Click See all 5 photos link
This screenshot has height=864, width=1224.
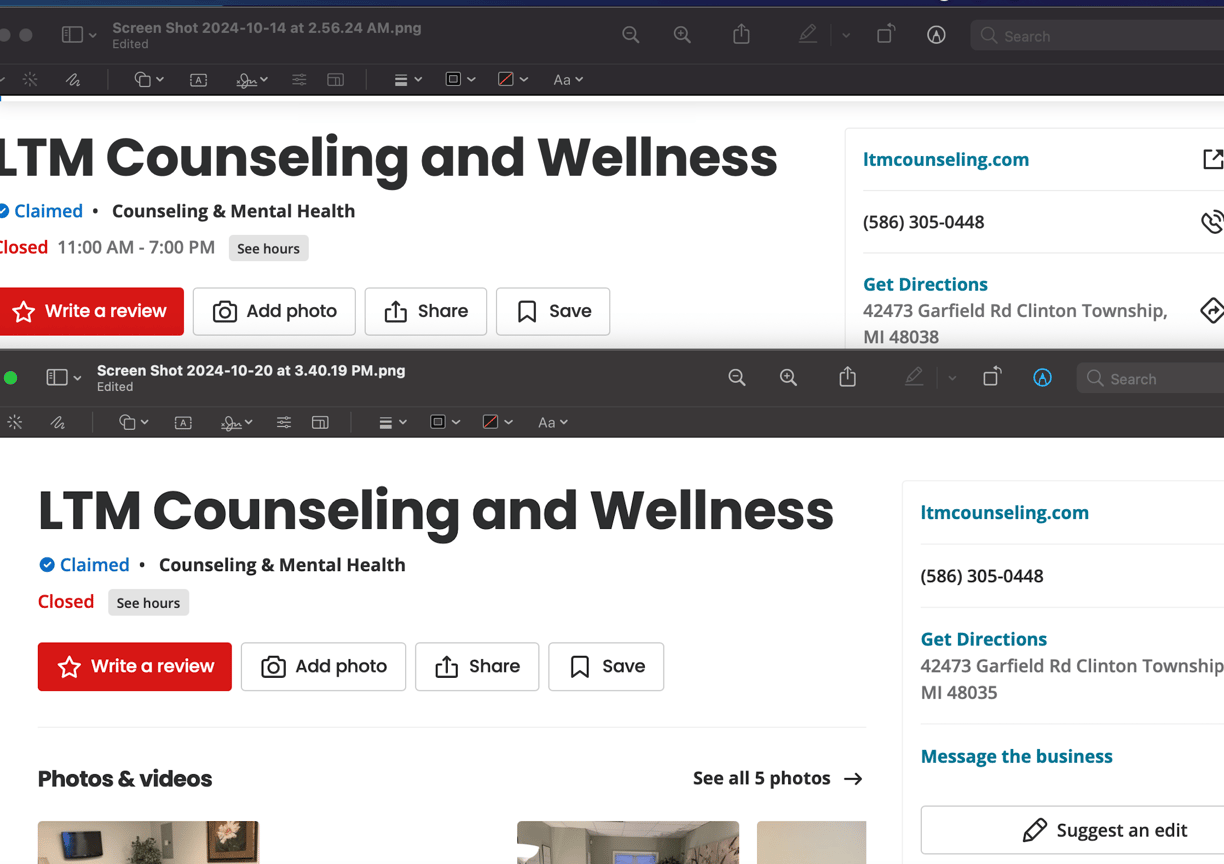point(778,778)
